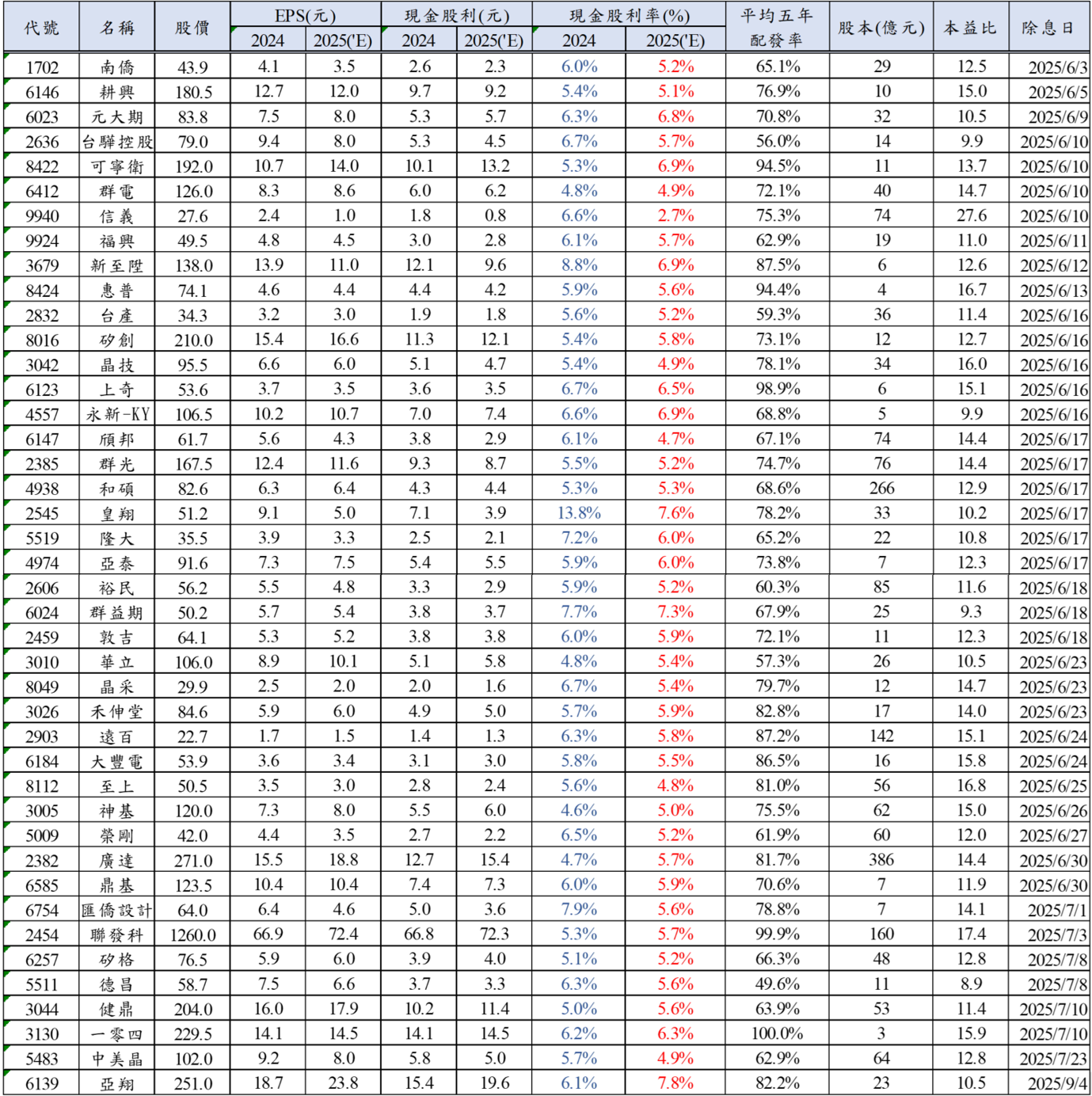Click the 386 share capital cell
1092x1096 pixels.
click(881, 860)
